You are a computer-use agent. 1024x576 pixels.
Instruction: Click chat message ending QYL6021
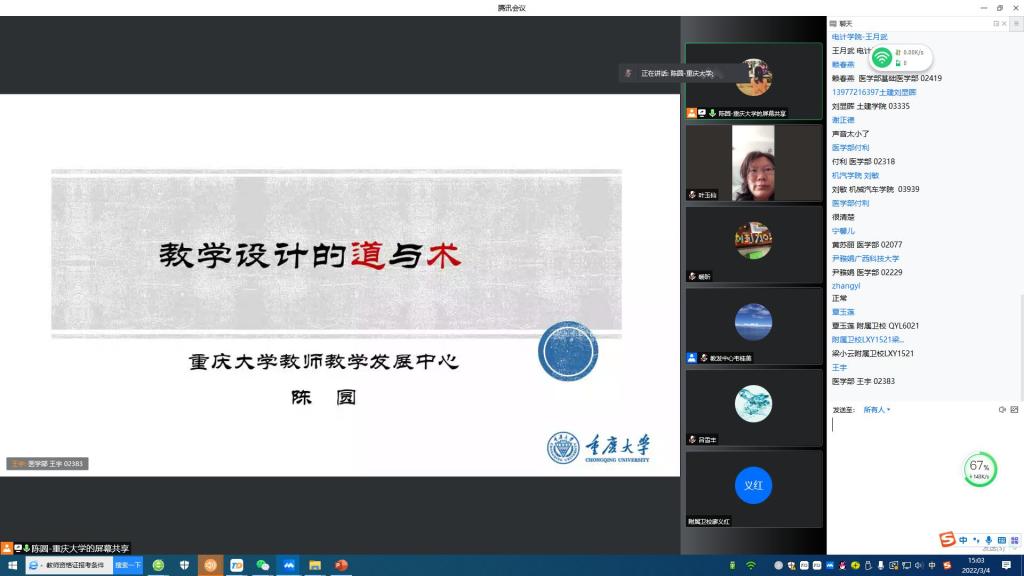point(875,326)
